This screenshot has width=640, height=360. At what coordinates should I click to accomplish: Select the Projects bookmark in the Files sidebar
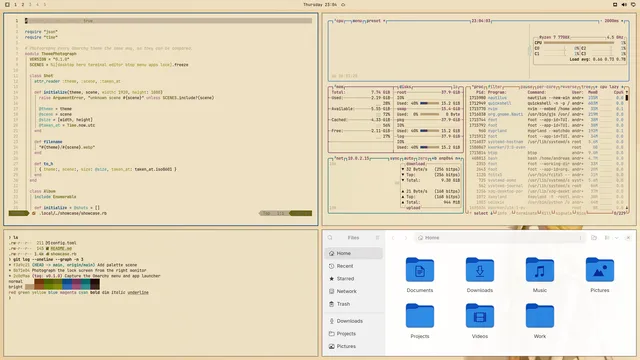(x=353, y=333)
